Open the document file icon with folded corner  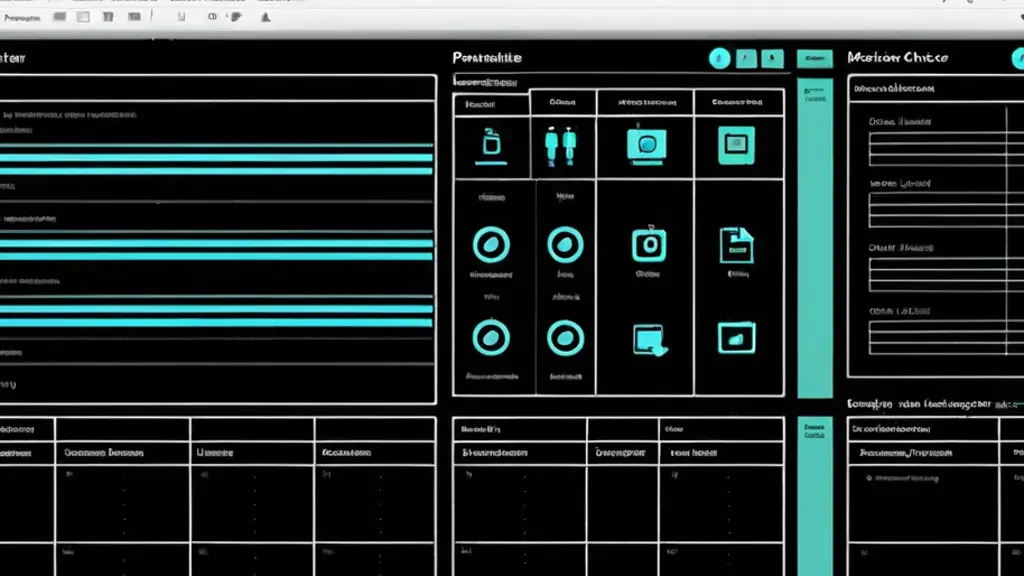[x=736, y=245]
